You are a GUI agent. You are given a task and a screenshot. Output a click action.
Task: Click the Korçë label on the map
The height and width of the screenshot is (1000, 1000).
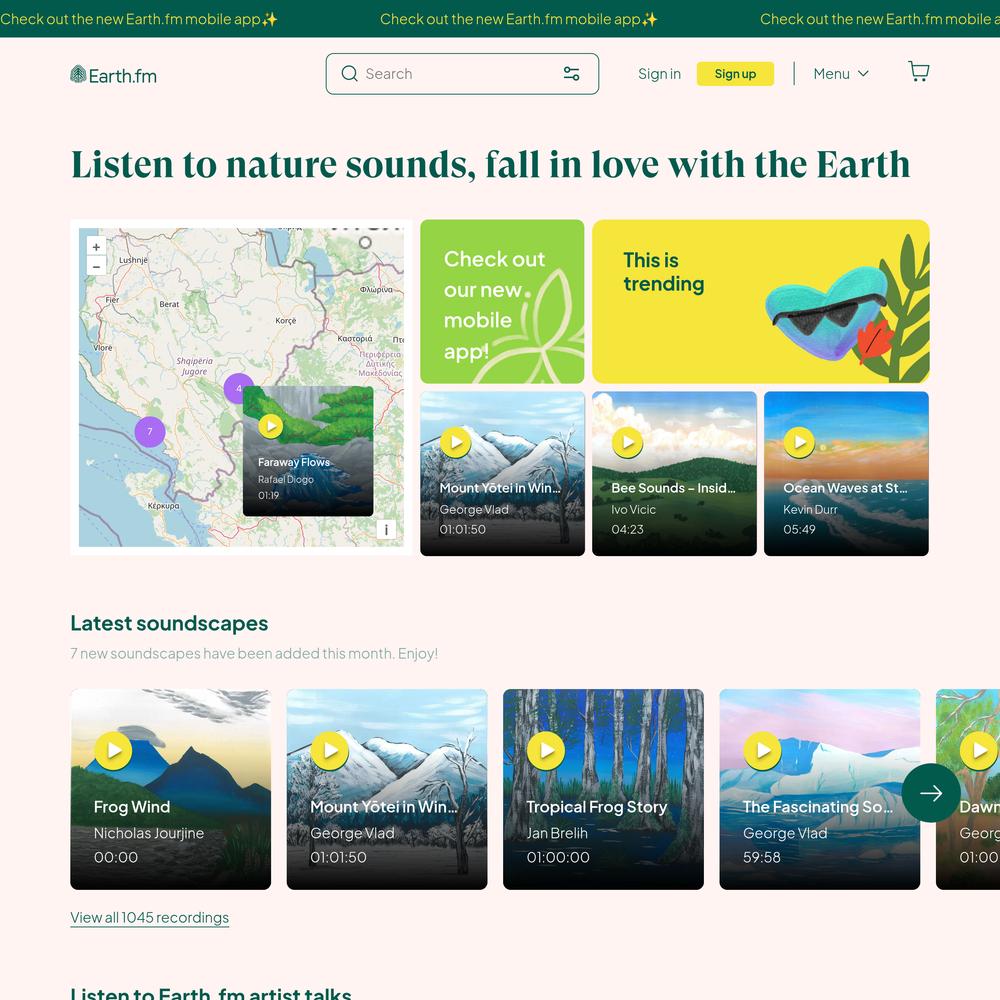coord(286,321)
